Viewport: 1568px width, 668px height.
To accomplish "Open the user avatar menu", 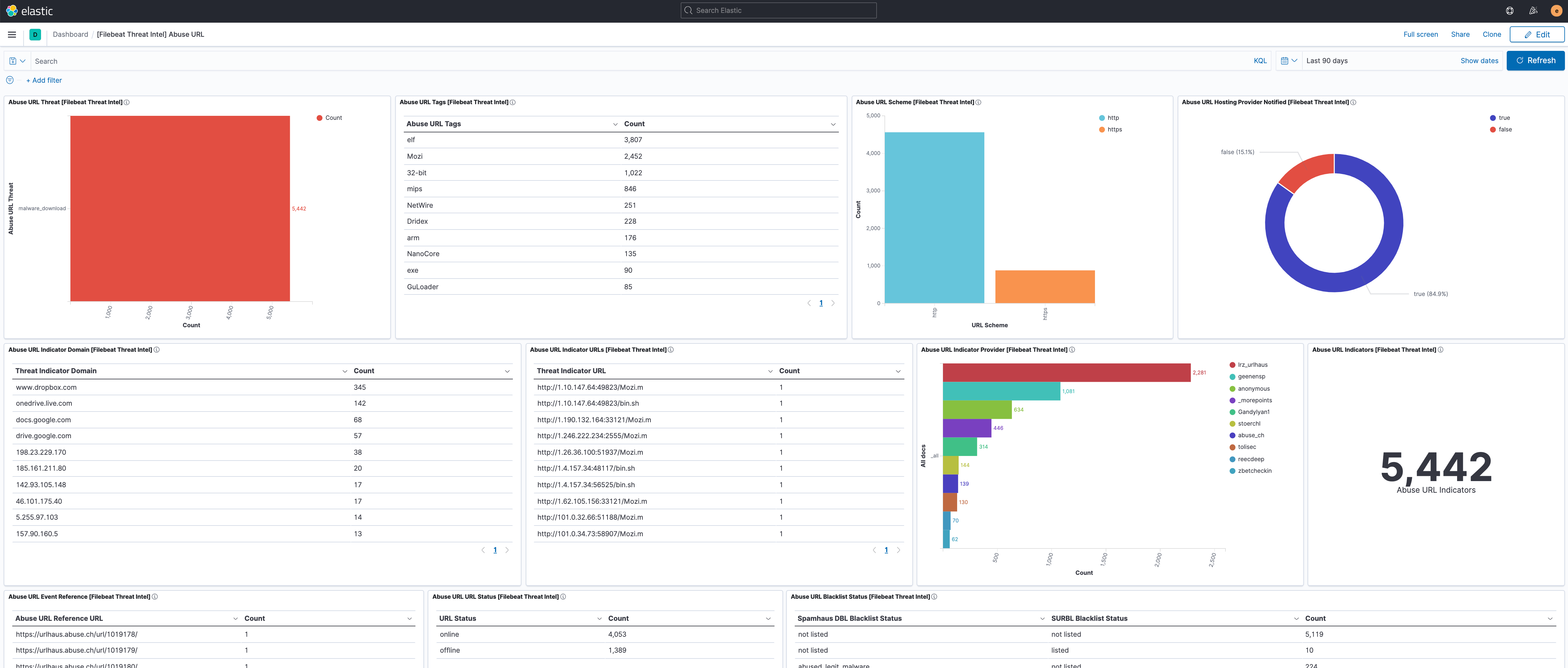I will point(1556,11).
